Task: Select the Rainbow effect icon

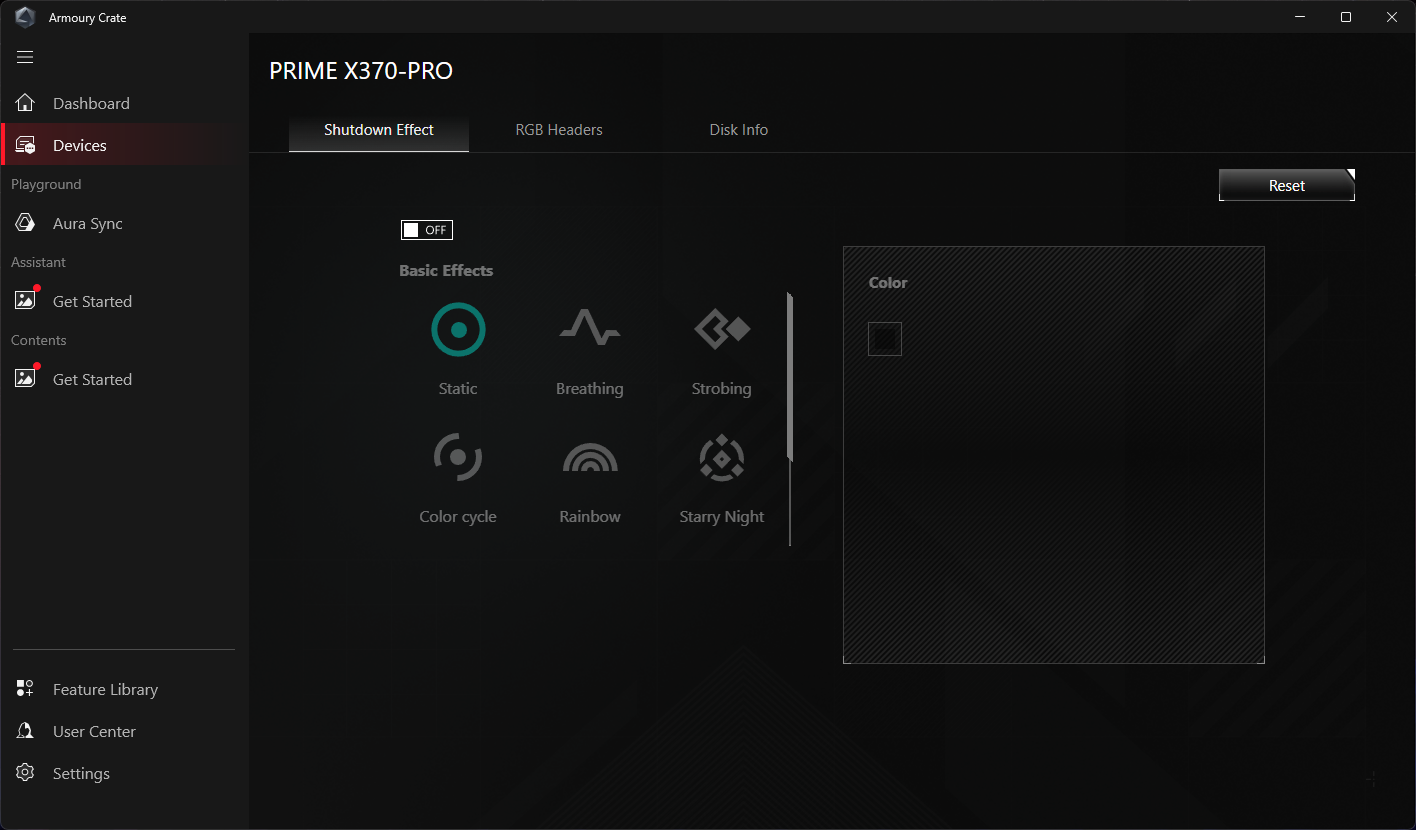Action: pyautogui.click(x=590, y=457)
